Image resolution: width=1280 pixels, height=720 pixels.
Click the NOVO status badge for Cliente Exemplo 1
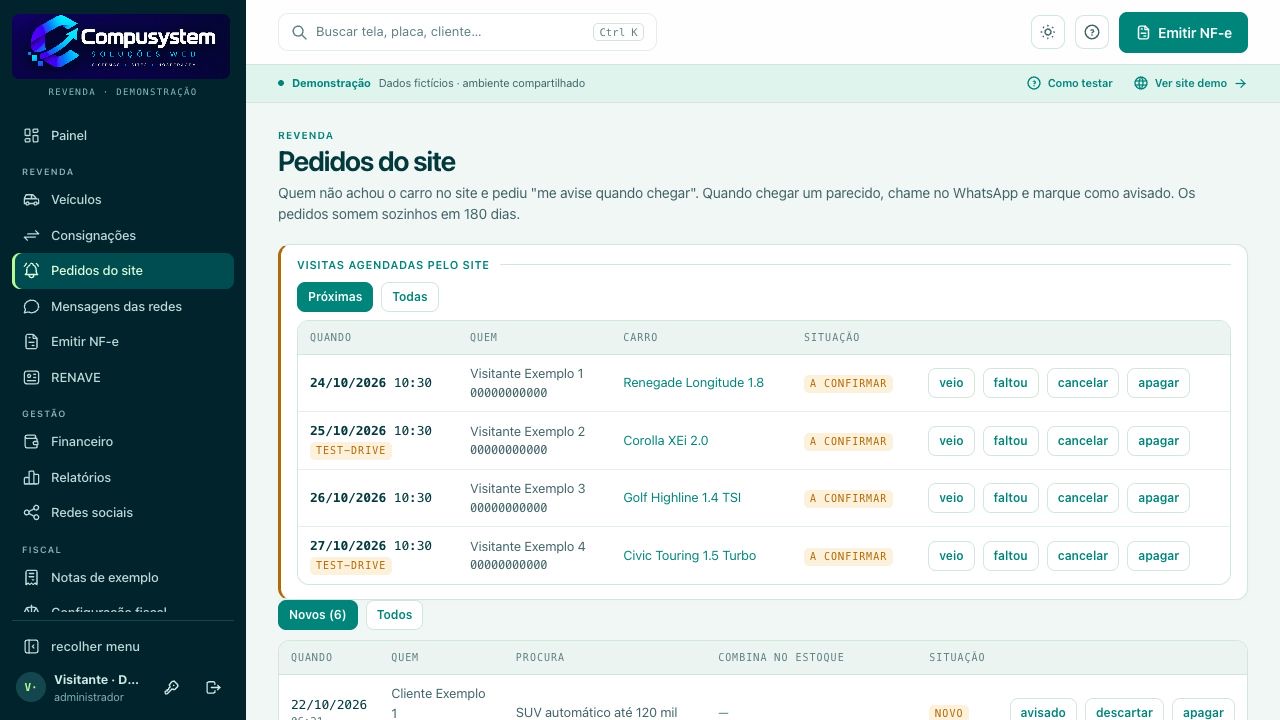948,713
